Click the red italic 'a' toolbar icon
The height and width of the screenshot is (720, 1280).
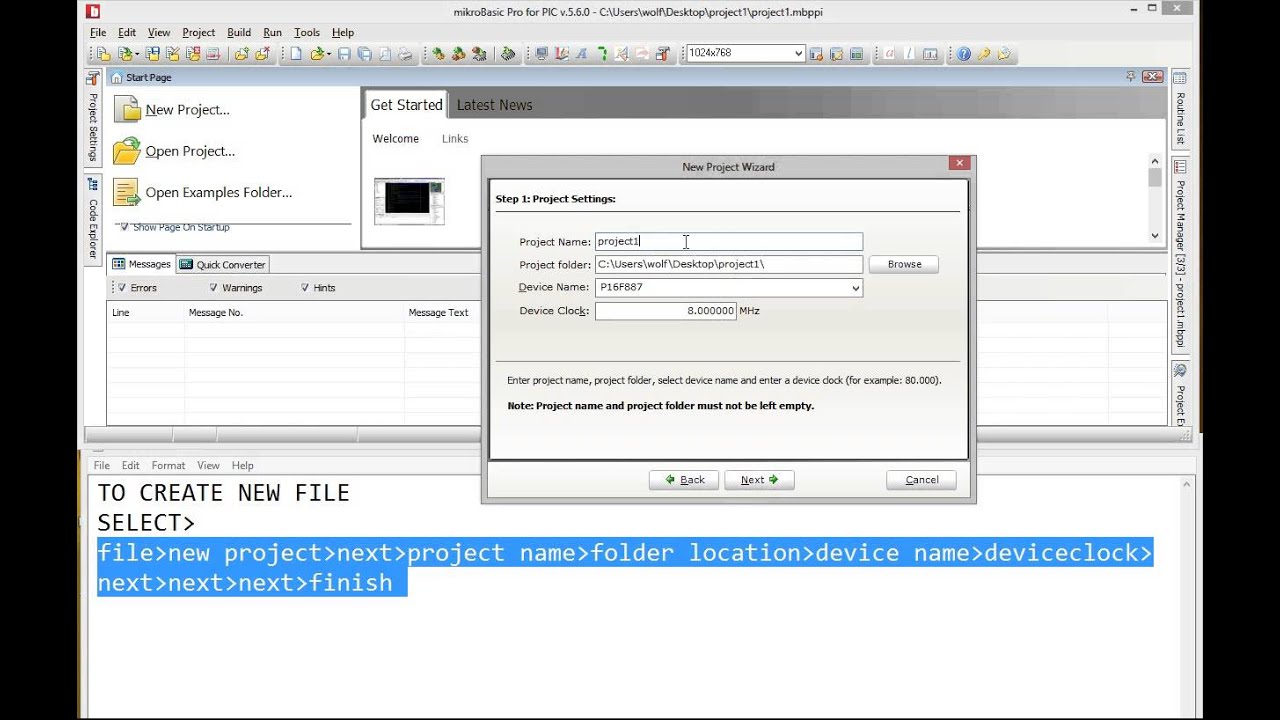[x=890, y=54]
